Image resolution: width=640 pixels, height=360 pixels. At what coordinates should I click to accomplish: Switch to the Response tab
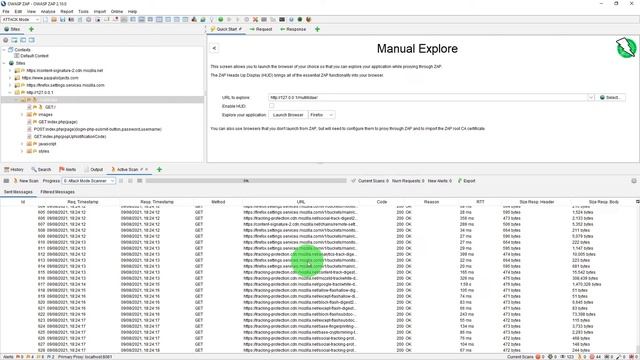click(x=293, y=29)
